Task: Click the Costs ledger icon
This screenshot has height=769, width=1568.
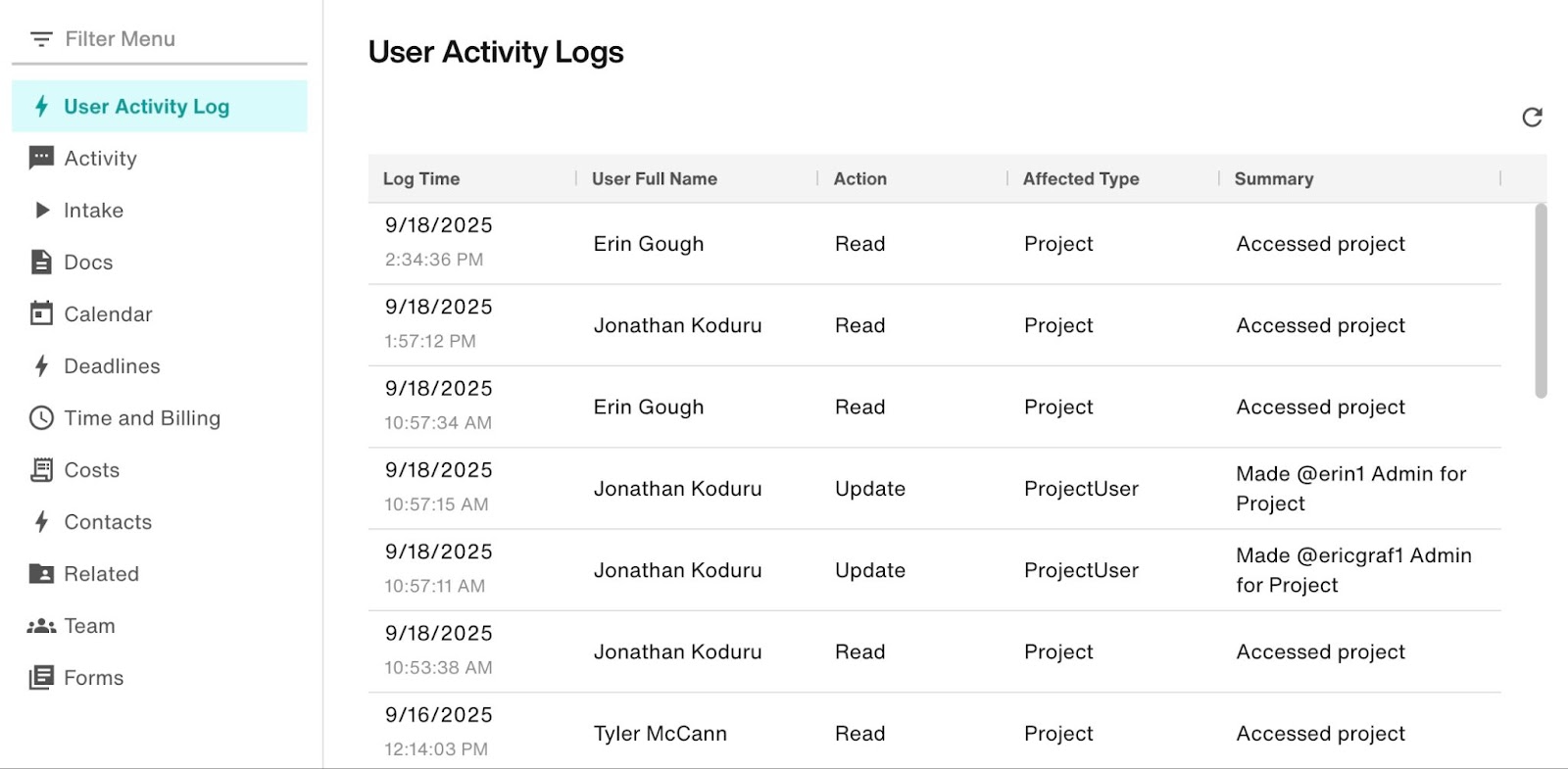Action: pyautogui.click(x=40, y=470)
